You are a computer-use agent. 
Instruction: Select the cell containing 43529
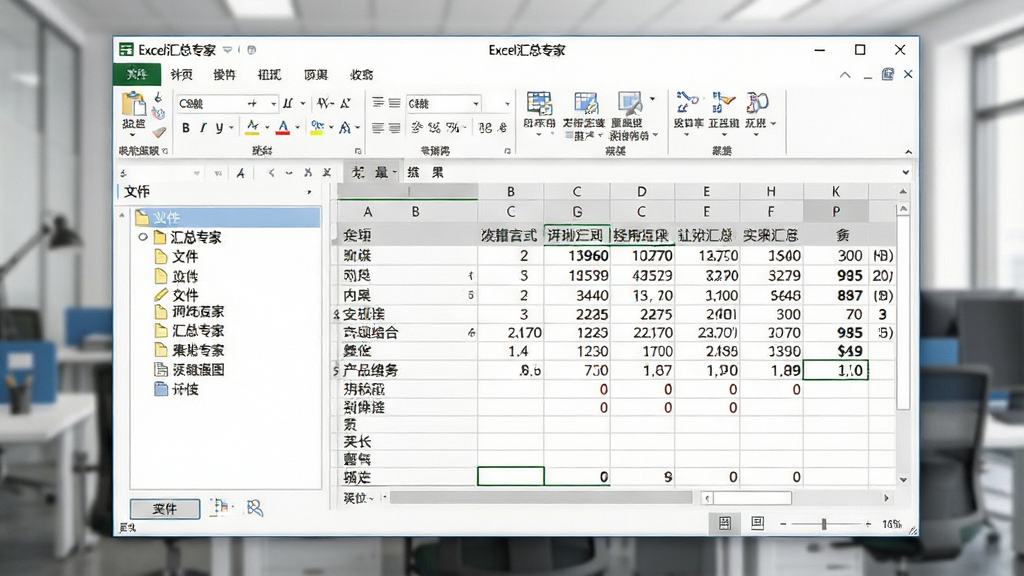(x=642, y=276)
